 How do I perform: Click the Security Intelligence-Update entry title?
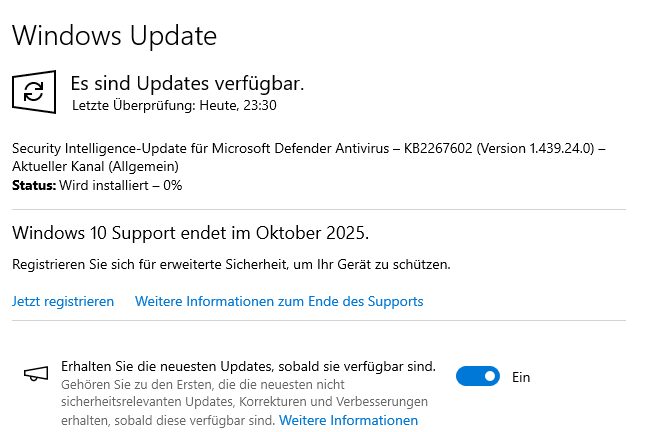pyautogui.click(x=200, y=148)
